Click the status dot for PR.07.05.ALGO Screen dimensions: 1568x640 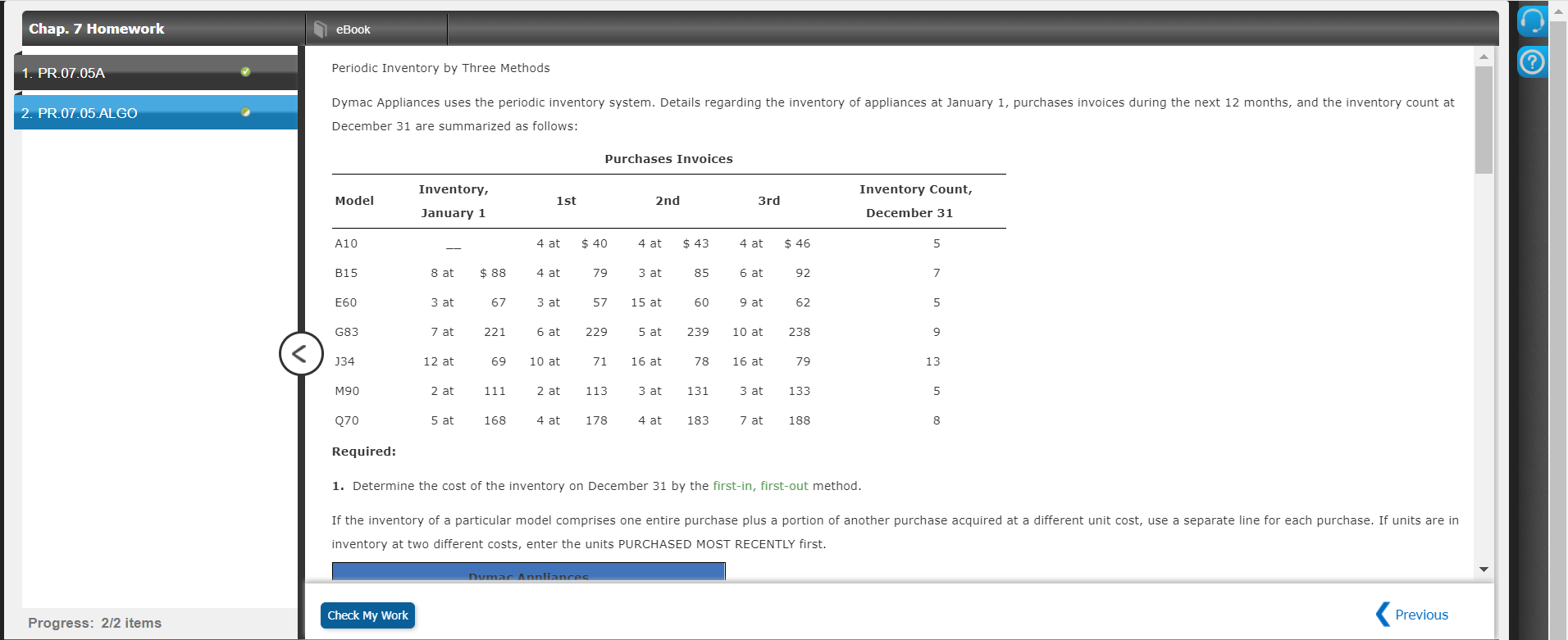click(245, 111)
